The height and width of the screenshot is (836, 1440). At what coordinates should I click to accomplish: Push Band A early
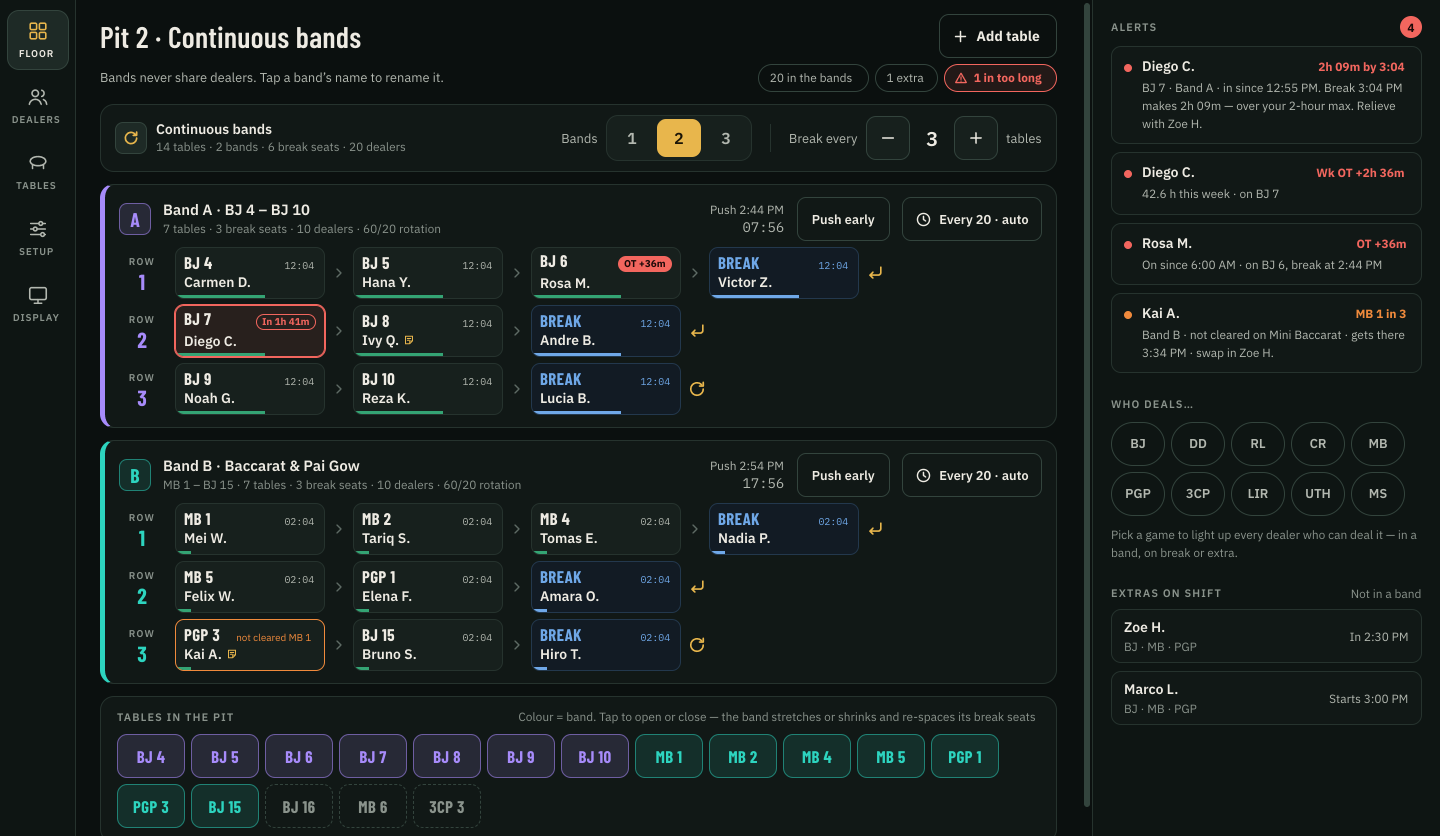pyautogui.click(x=843, y=219)
